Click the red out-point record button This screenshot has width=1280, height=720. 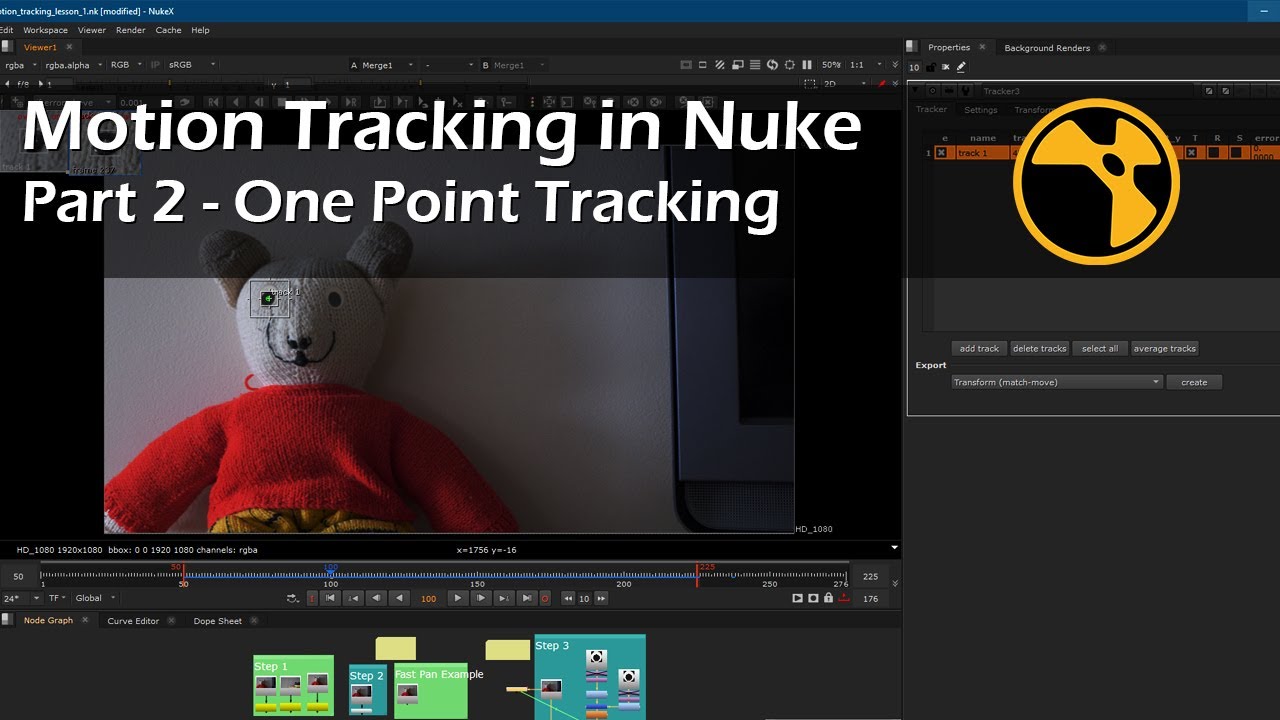545,598
